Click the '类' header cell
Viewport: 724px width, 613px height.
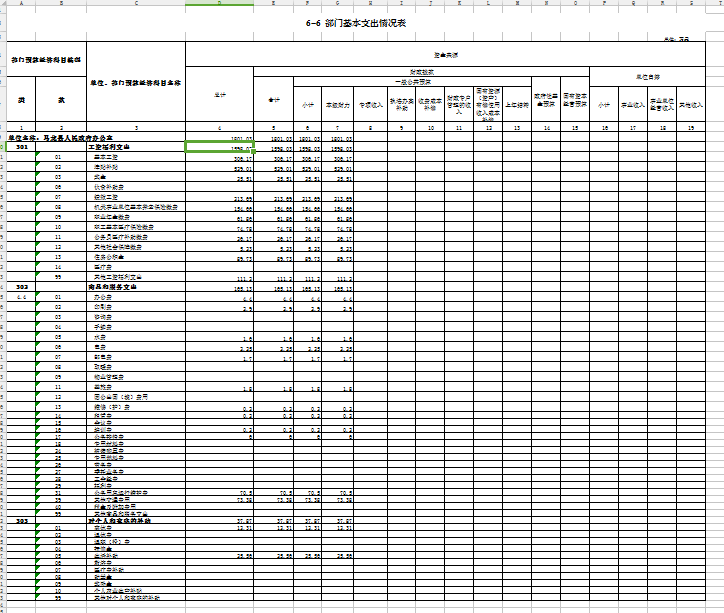[x=20, y=100]
